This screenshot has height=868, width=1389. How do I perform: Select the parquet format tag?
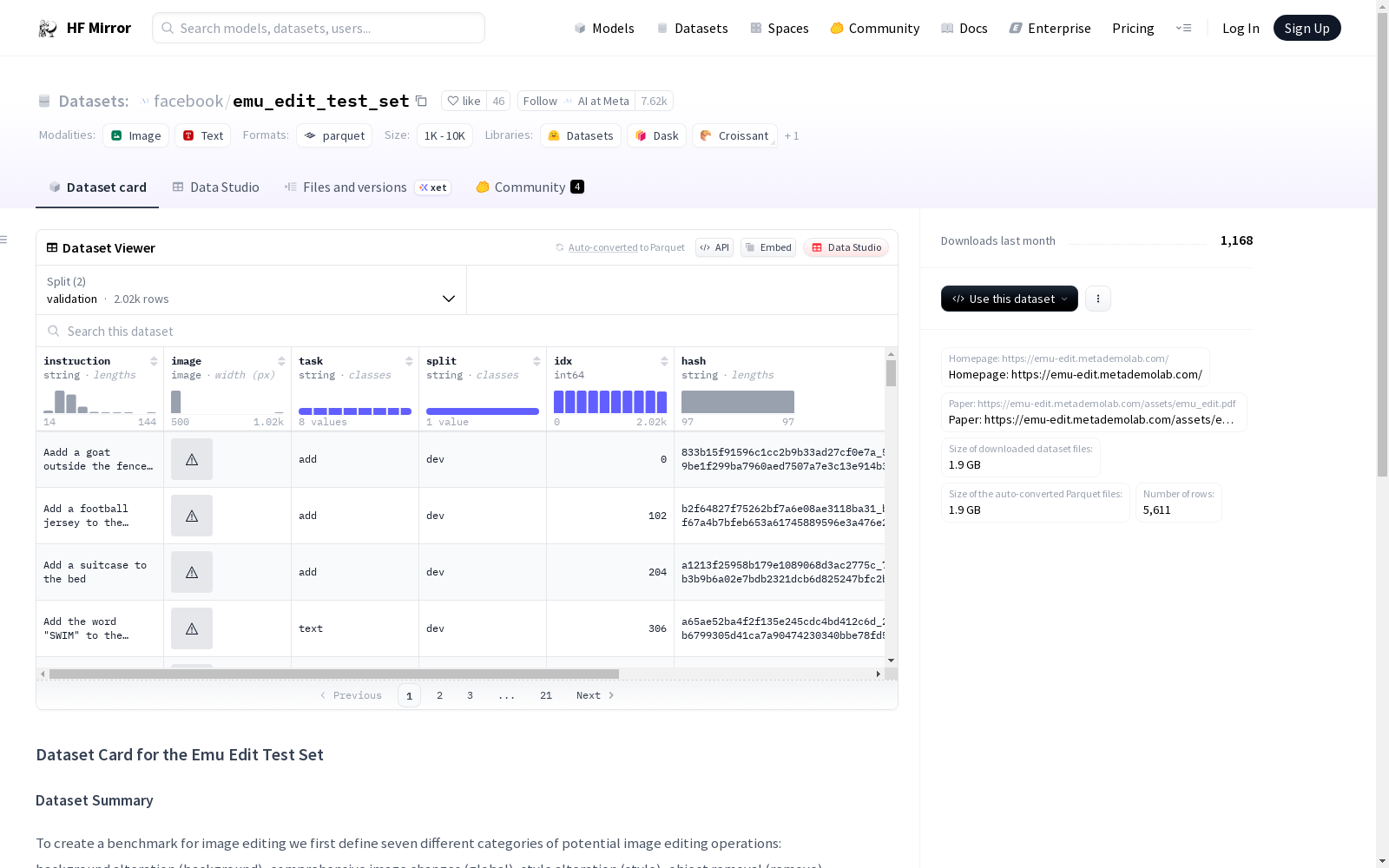tap(334, 135)
